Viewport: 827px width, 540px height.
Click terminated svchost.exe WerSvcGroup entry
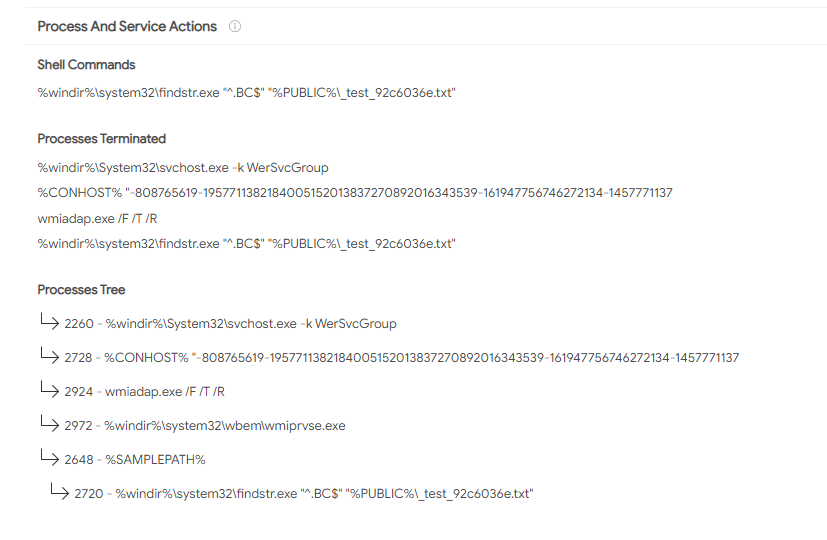(183, 168)
